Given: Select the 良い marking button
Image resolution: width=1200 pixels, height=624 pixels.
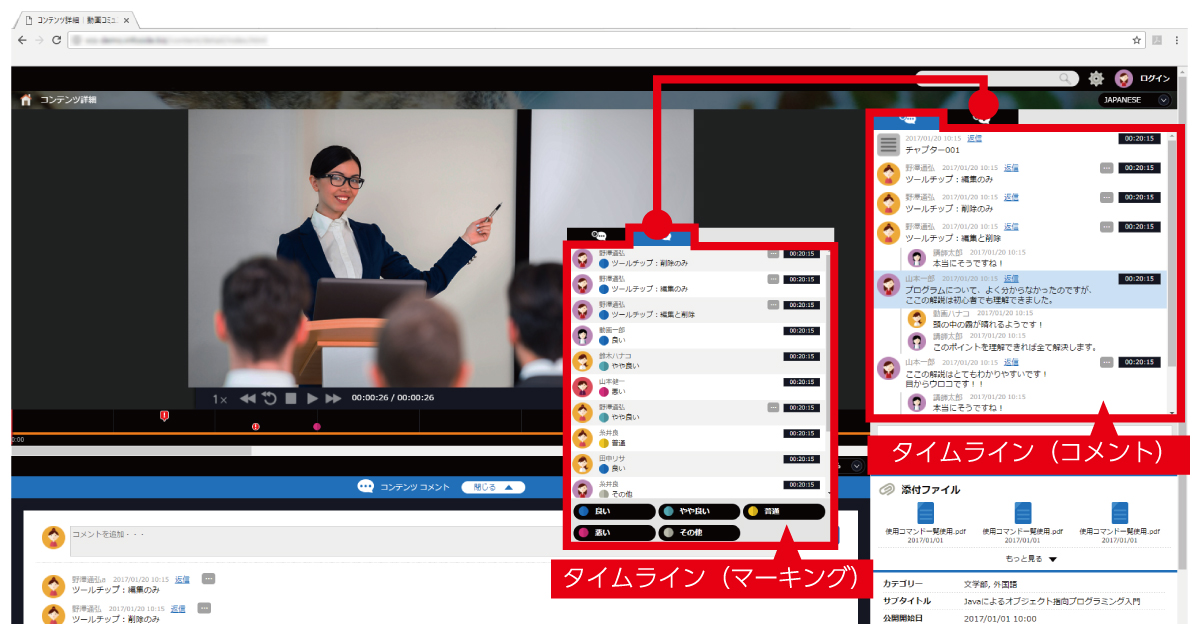Looking at the screenshot, I should 613,511.
